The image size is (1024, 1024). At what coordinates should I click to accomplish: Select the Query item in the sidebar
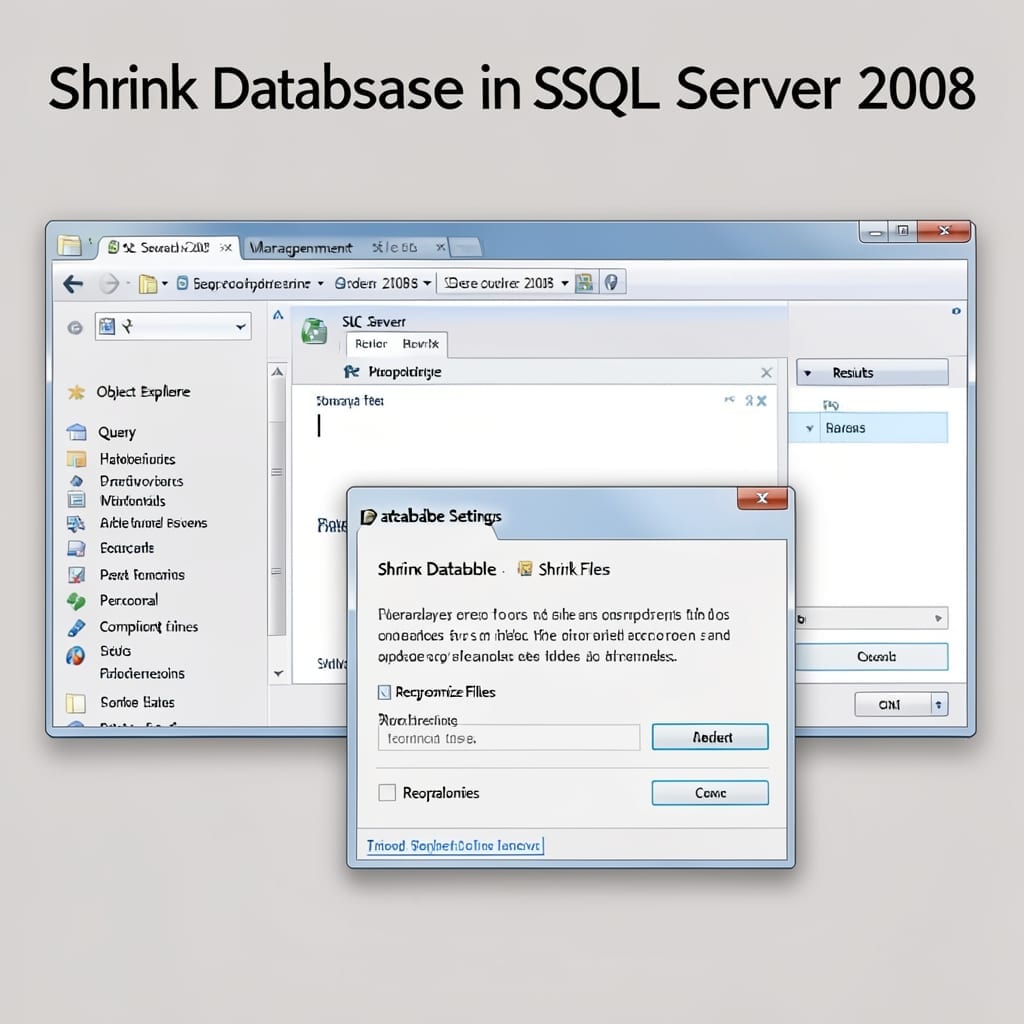click(x=117, y=432)
